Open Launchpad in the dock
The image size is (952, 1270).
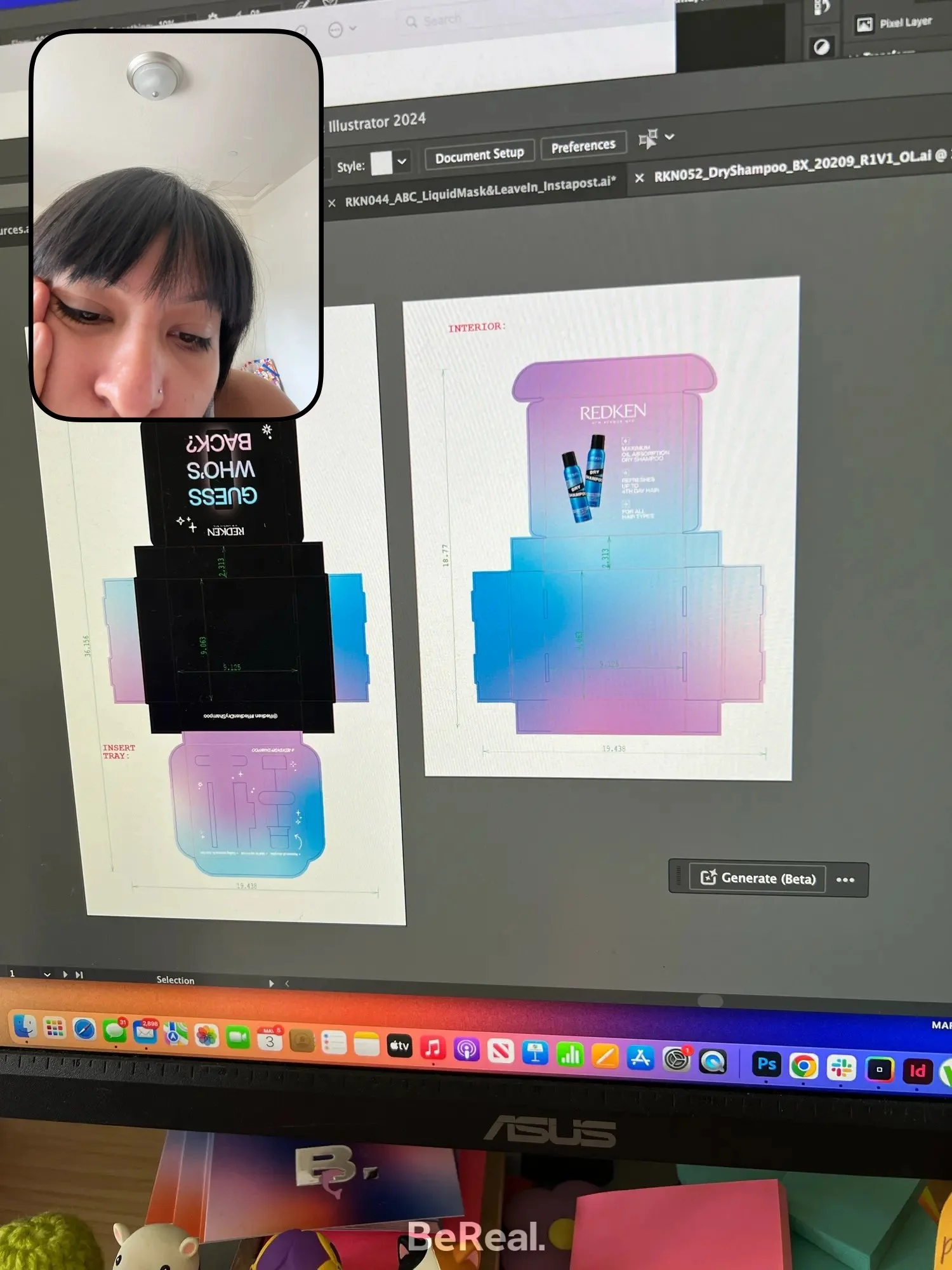coord(55,1027)
